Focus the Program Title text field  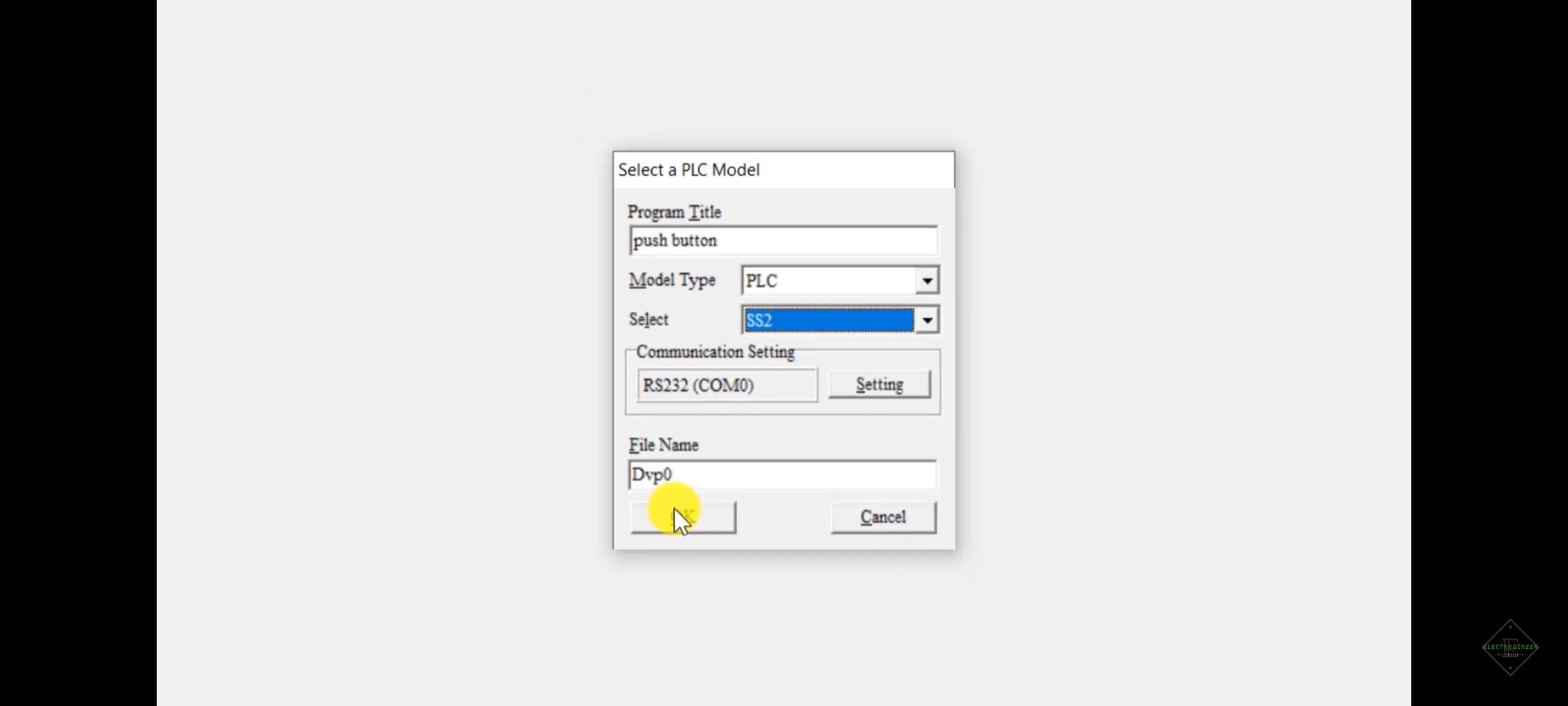(783, 241)
